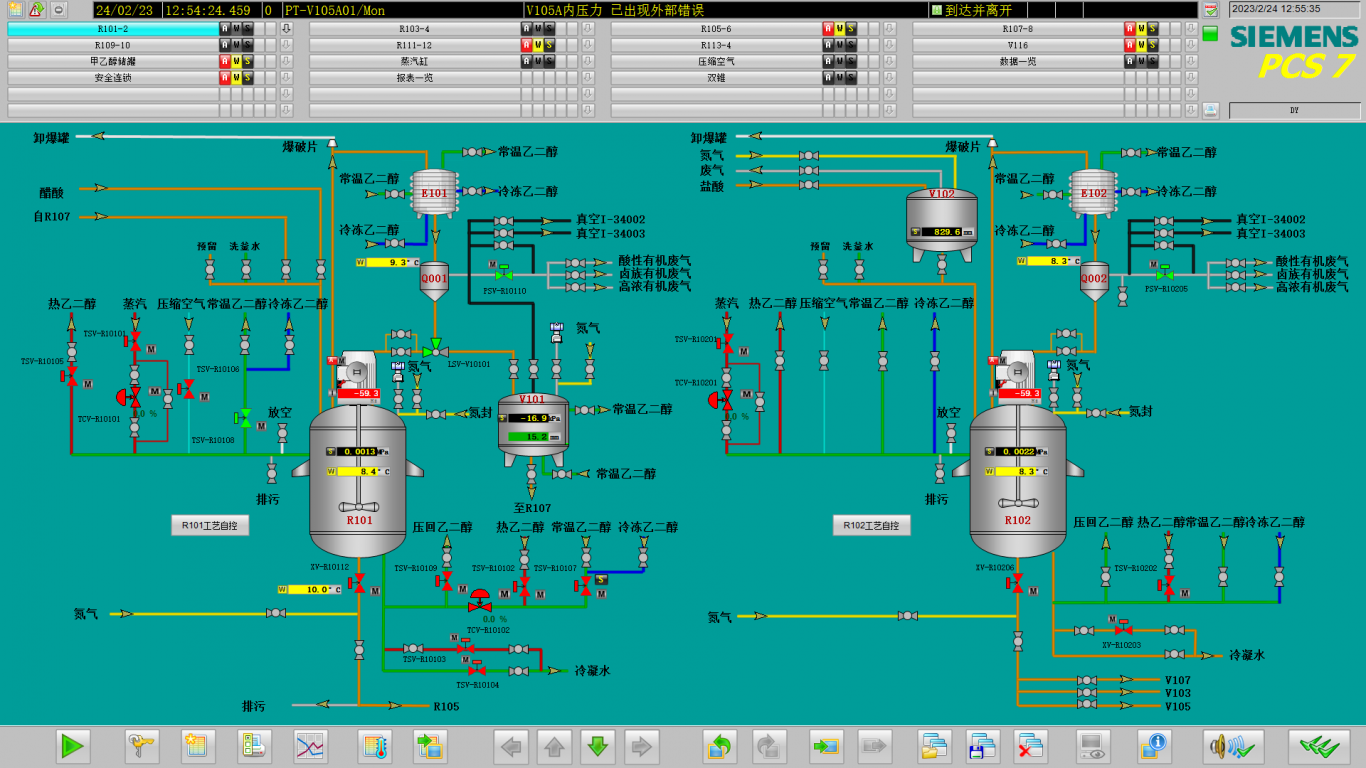Click the calendar checkmark icon beside alarm line
This screenshot has height=768, width=1366.
click(1210, 9)
